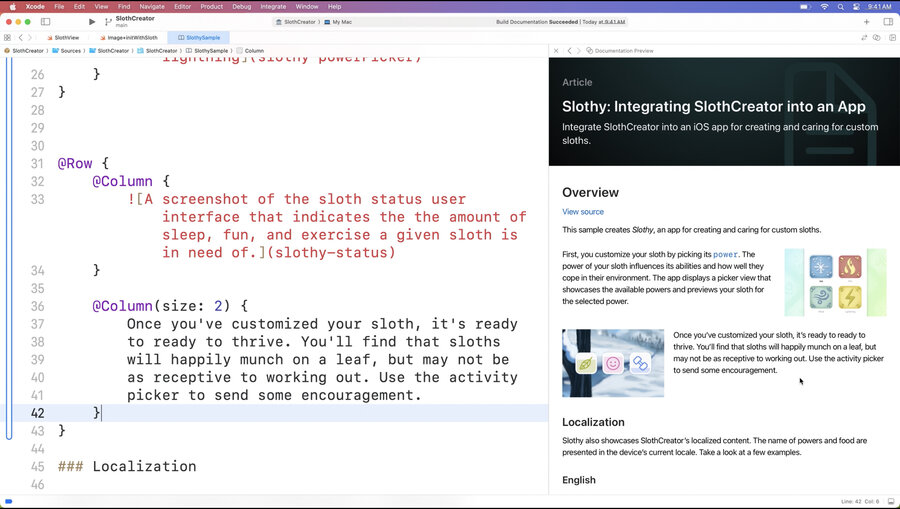Click the power link in the overview
900x509 pixels.
pyautogui.click(x=726, y=254)
